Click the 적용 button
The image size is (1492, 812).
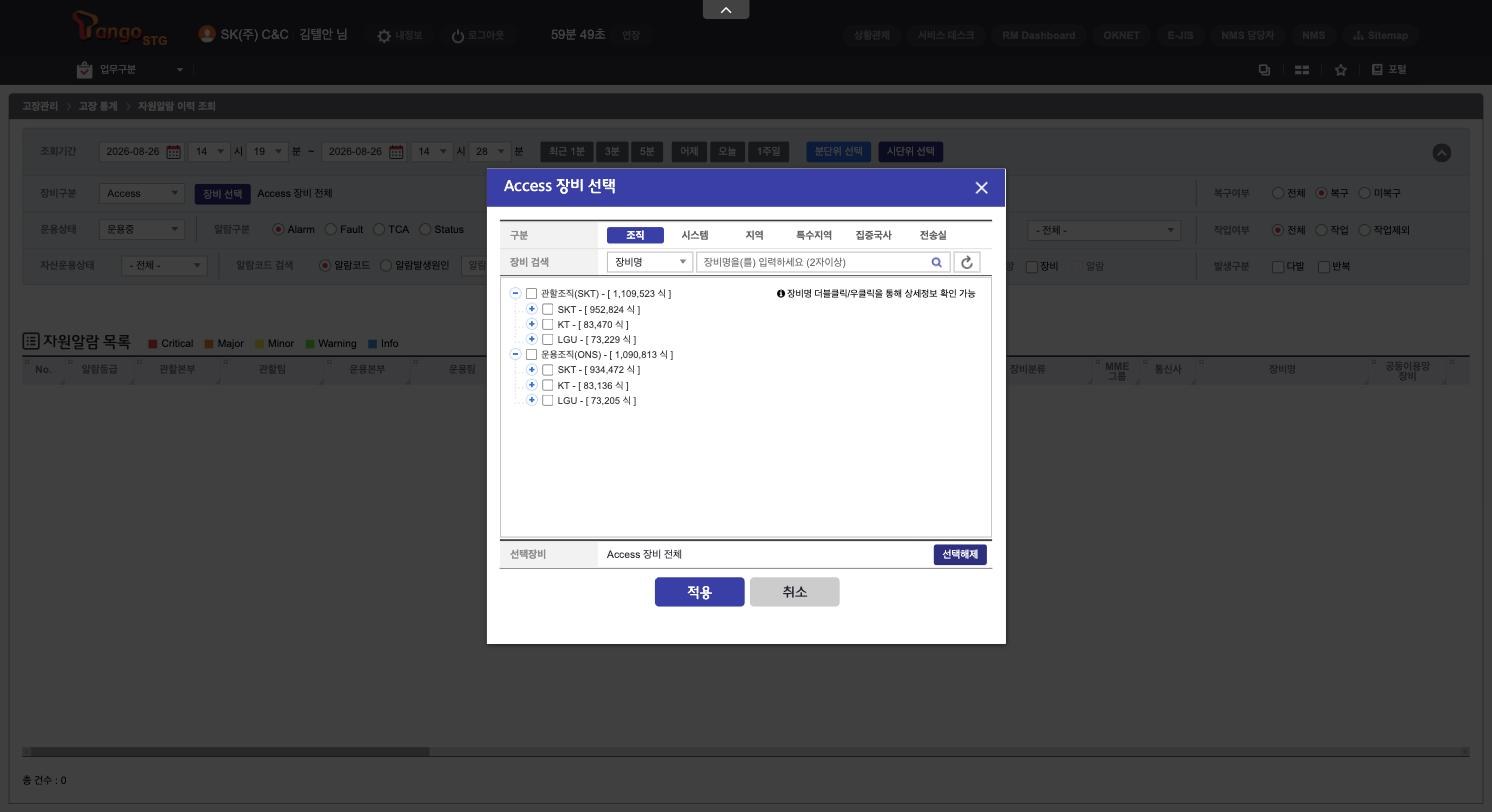pos(700,592)
